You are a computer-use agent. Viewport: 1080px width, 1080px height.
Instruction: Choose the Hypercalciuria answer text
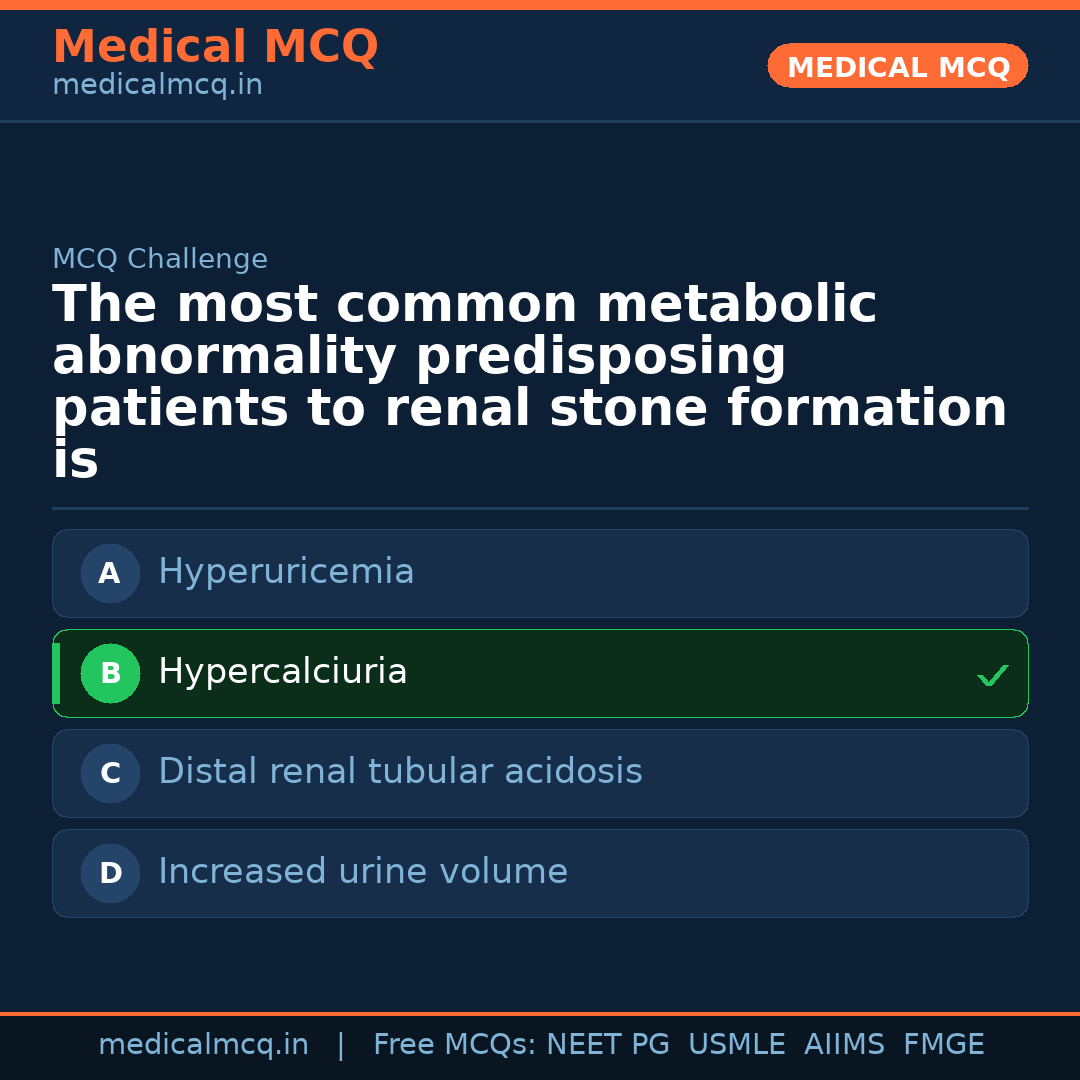tap(283, 672)
